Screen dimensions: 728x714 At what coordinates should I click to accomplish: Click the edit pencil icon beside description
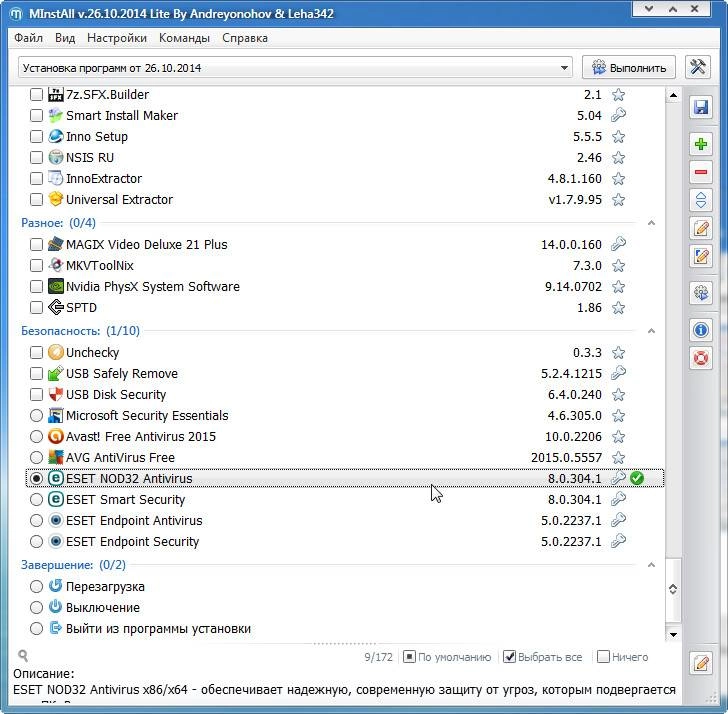coord(701,663)
